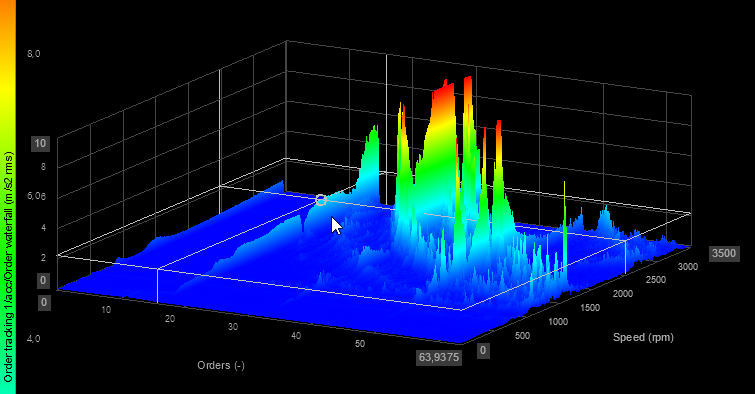Screen dimensions: 755x394
Task: Click the 1000 tick on Speed axis
Action: coord(558,321)
